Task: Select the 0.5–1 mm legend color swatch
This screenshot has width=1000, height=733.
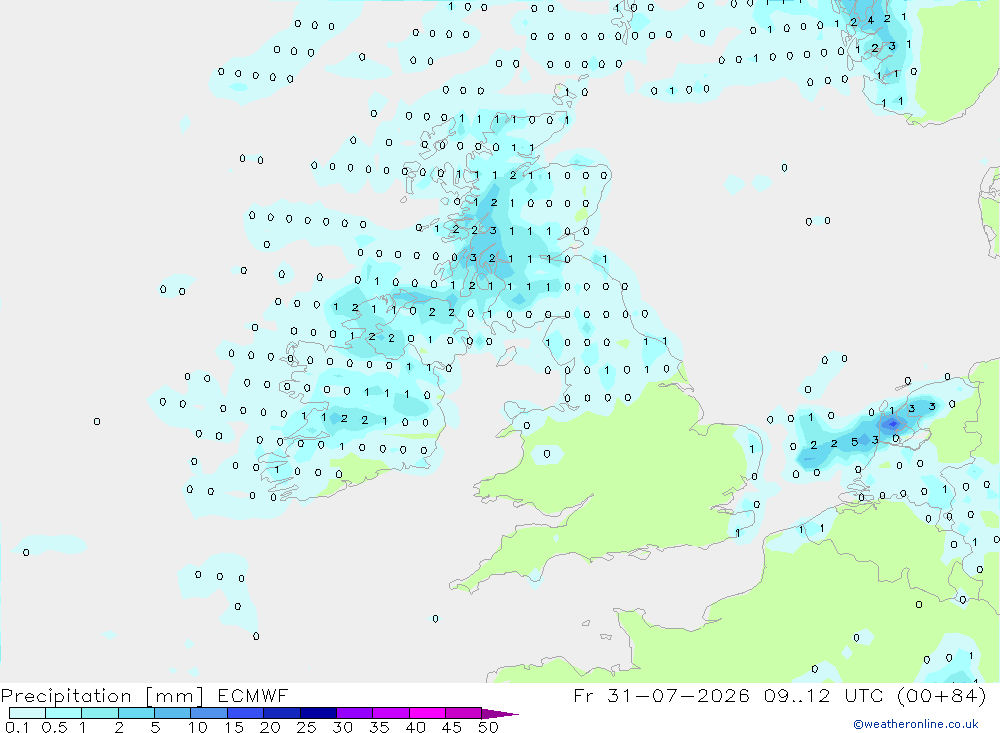Action: (x=64, y=713)
